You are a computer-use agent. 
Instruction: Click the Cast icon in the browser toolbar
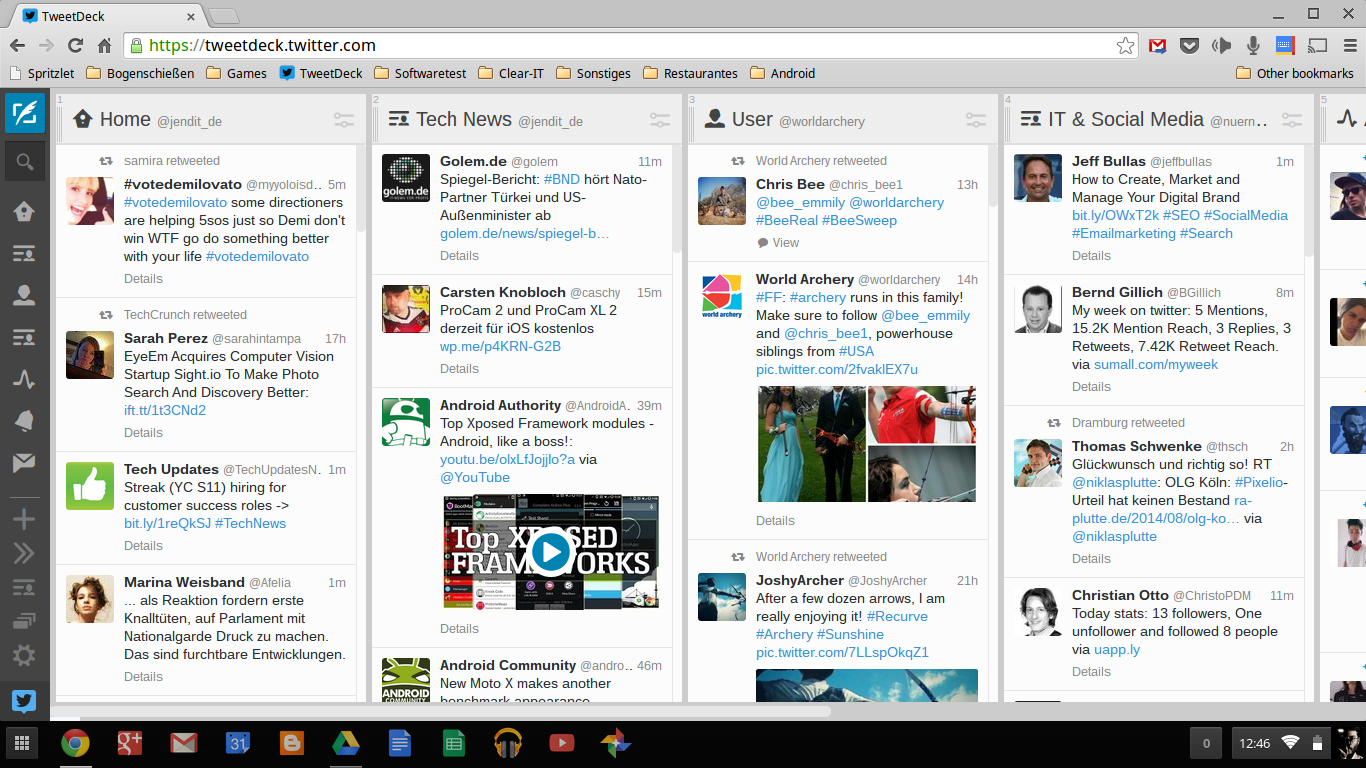[x=1317, y=46]
